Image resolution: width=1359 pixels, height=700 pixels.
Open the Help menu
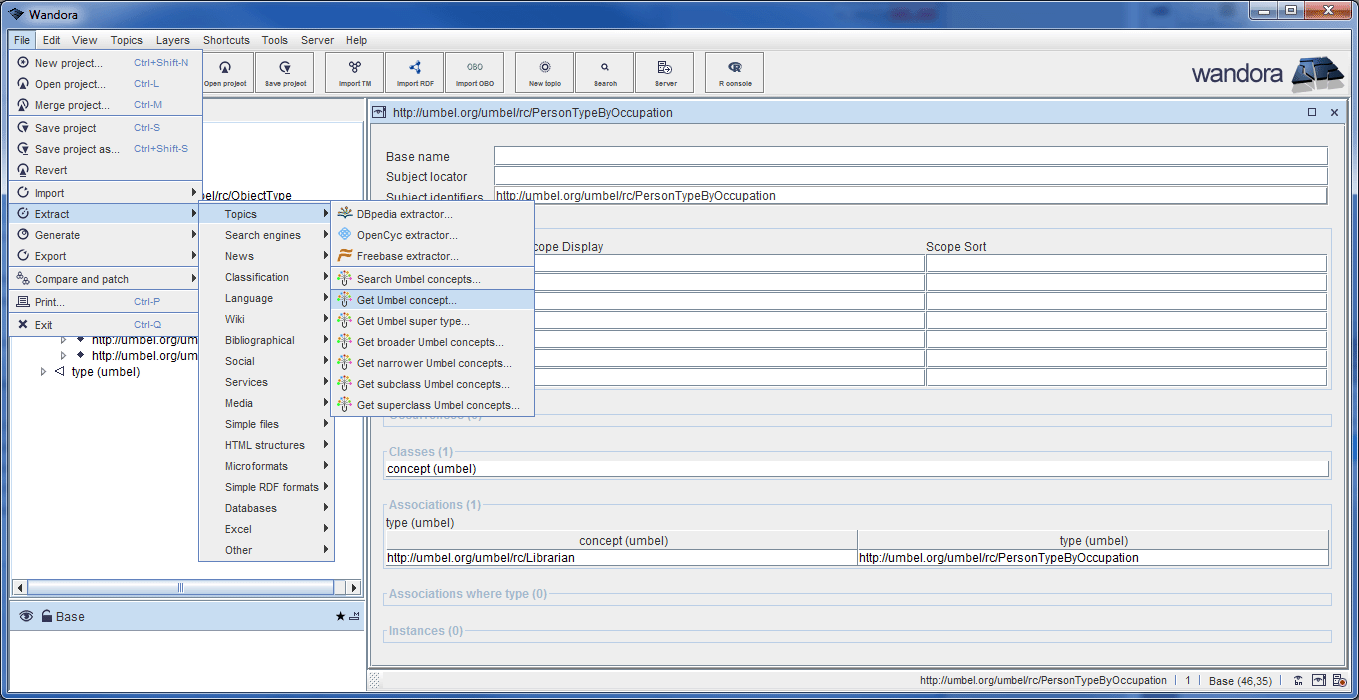point(357,40)
